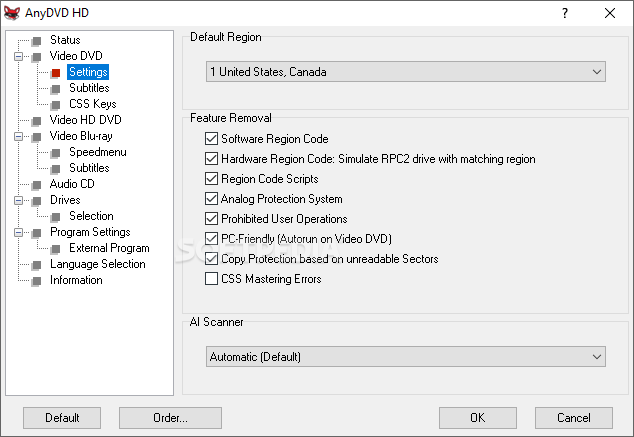This screenshot has height=437, width=634.
Task: Toggle Analog Protection System checkbox
Action: click(x=211, y=198)
